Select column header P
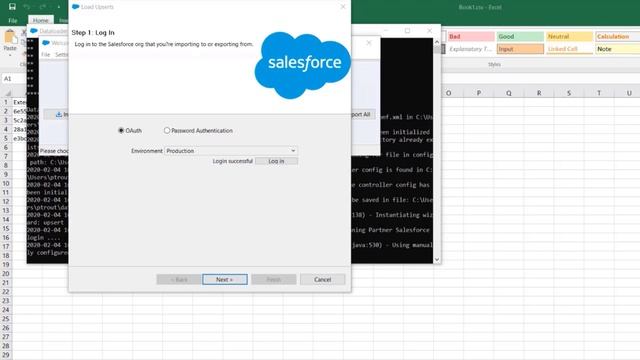 click(479, 93)
